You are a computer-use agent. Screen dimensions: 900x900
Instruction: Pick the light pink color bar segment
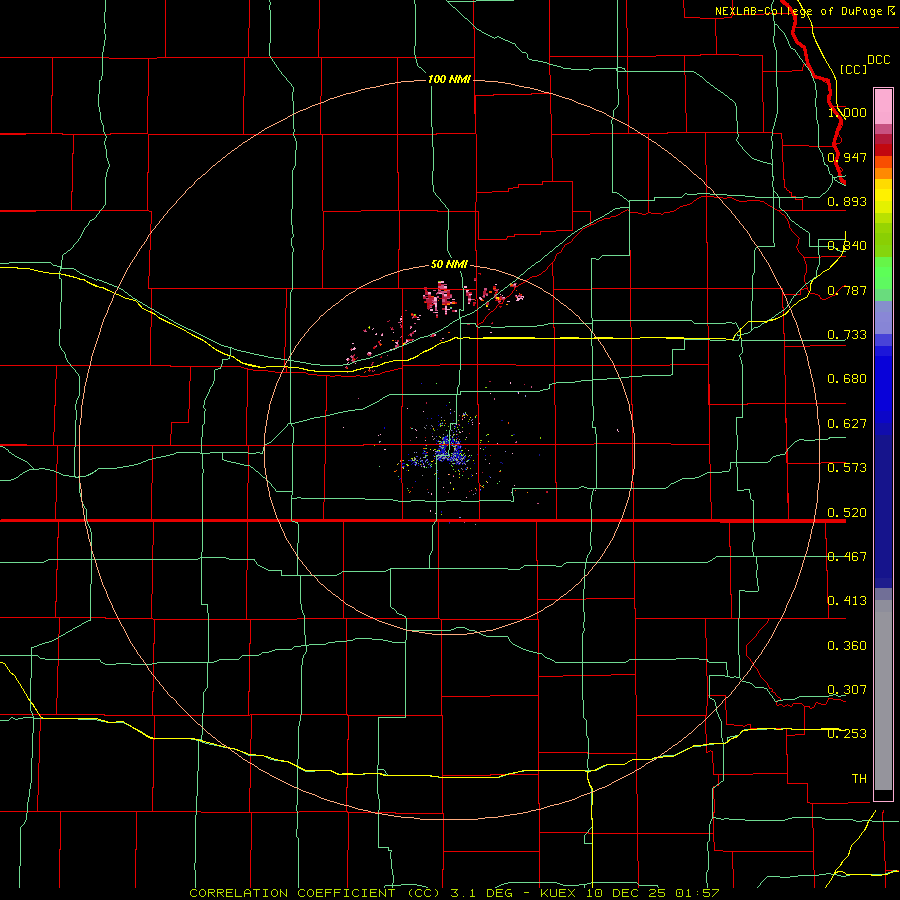point(883,107)
